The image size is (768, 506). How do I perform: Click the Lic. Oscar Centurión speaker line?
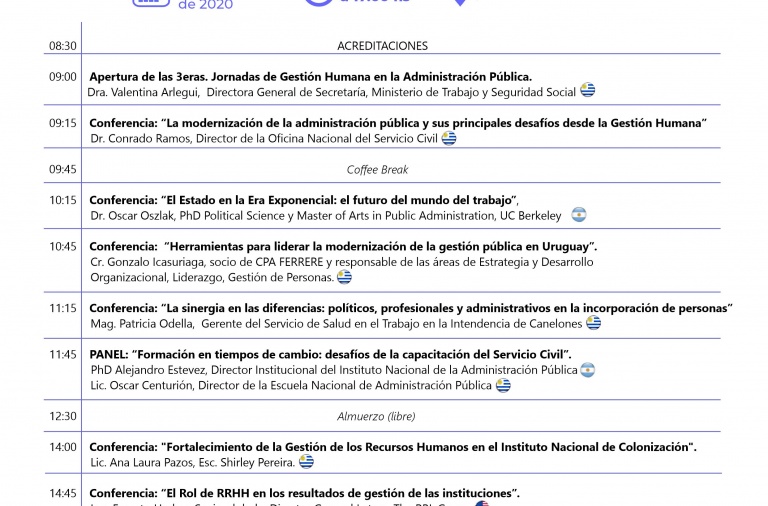point(291,386)
